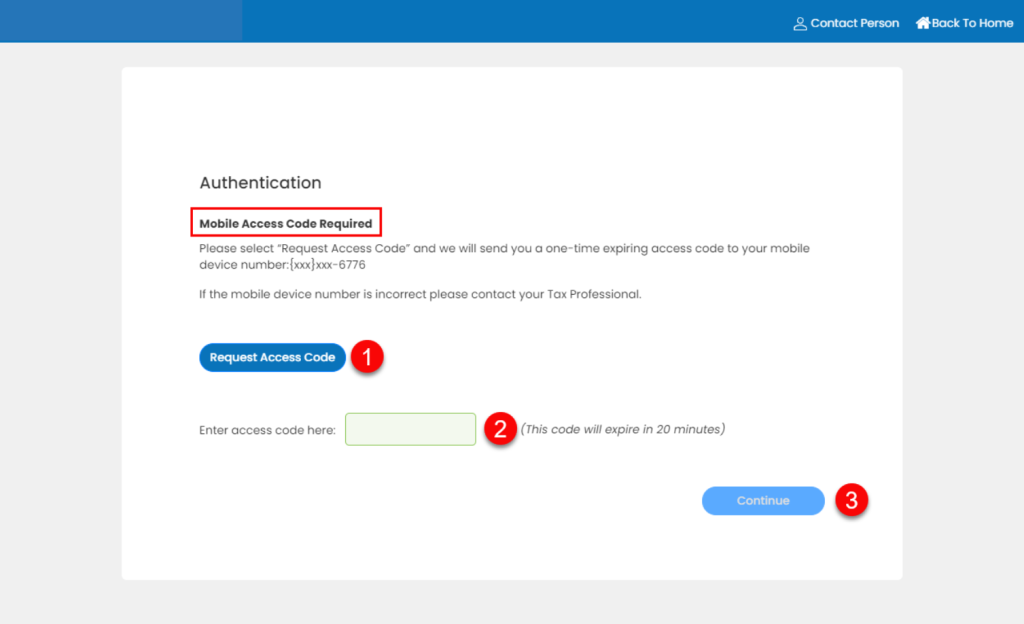Focus the access code input field
Screen dimensions: 1024x624
[x=410, y=429]
